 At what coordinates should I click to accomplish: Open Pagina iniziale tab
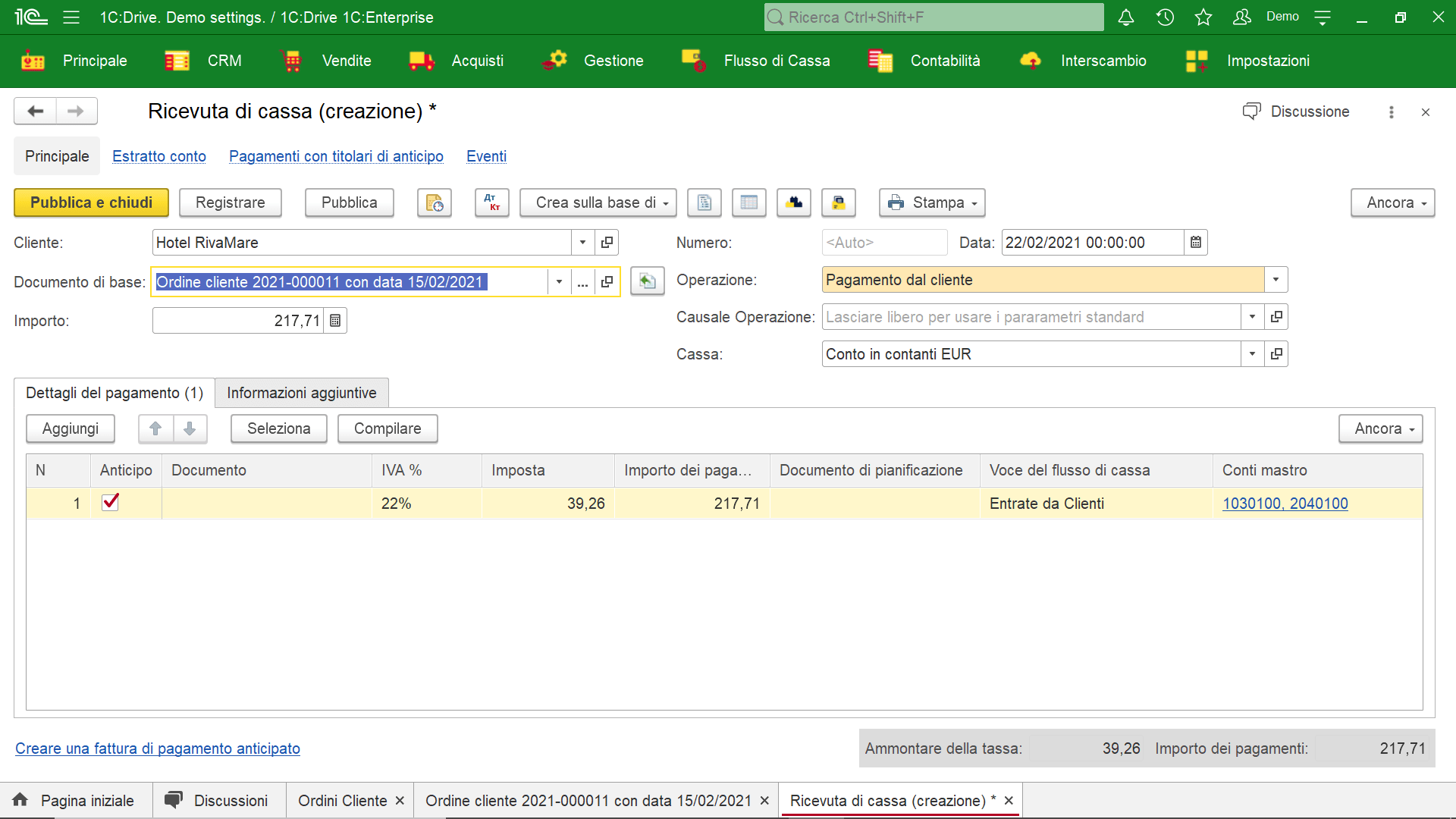click(x=77, y=801)
